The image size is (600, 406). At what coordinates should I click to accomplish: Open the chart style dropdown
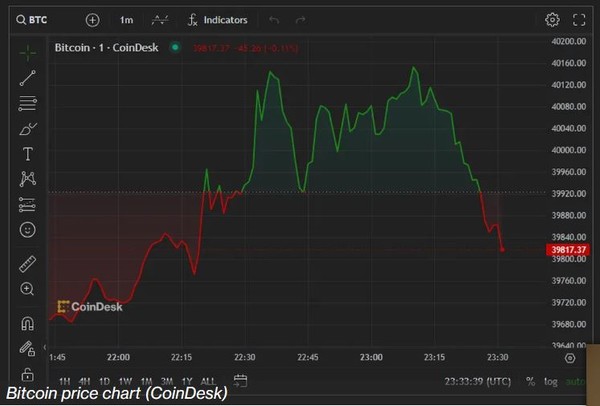[x=158, y=20]
